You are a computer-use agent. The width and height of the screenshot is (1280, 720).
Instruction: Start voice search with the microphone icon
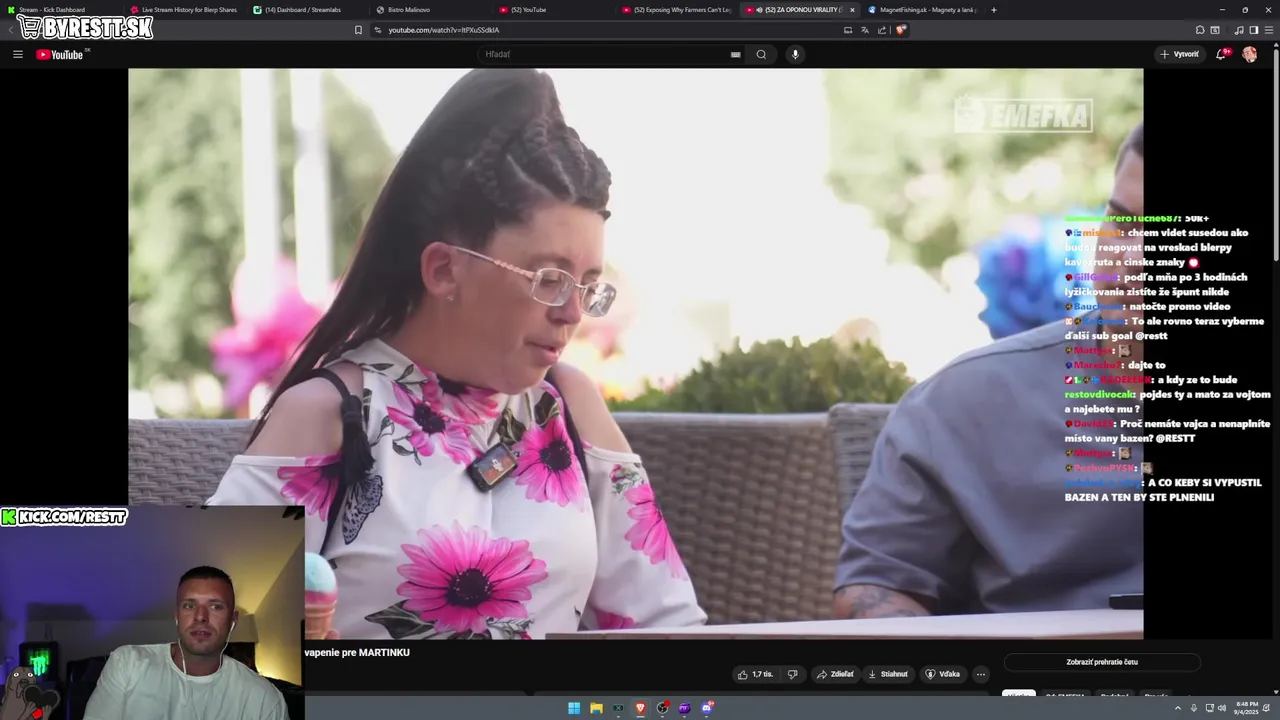pos(795,54)
